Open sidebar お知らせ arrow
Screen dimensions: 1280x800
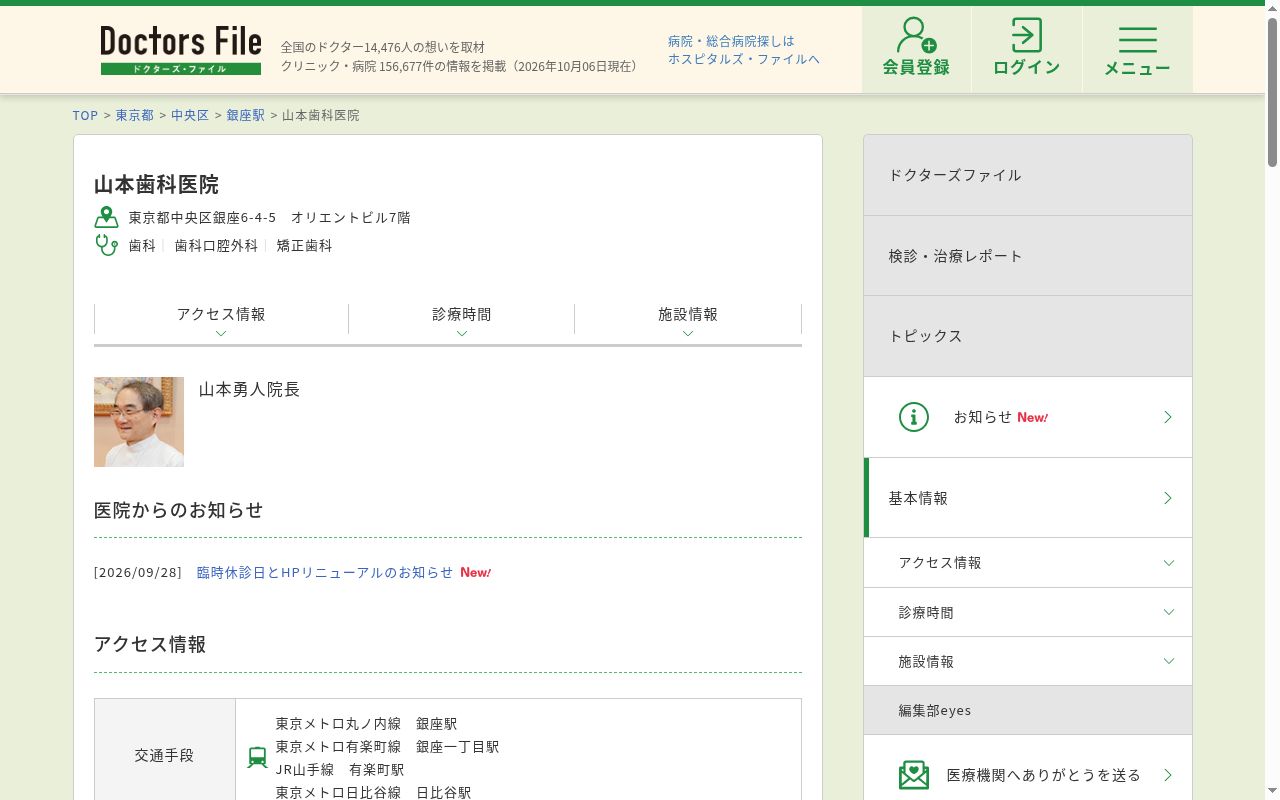[x=1168, y=417]
